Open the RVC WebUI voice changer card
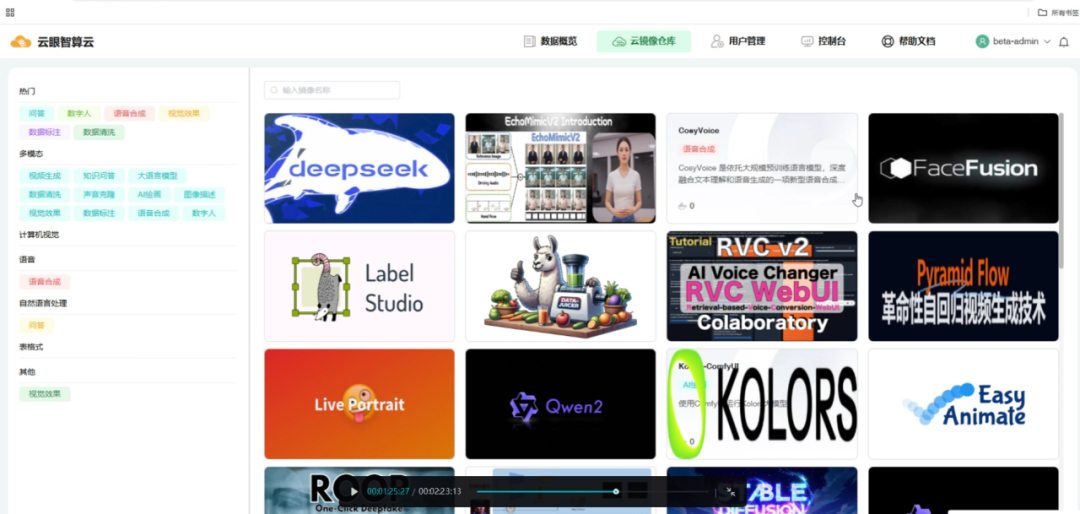The height and width of the screenshot is (514, 1080). (762, 286)
